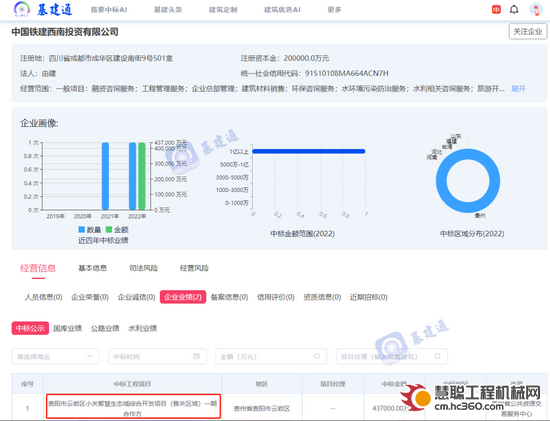Click the 项目经理 name input field
550x421 pixels.
(392, 356)
